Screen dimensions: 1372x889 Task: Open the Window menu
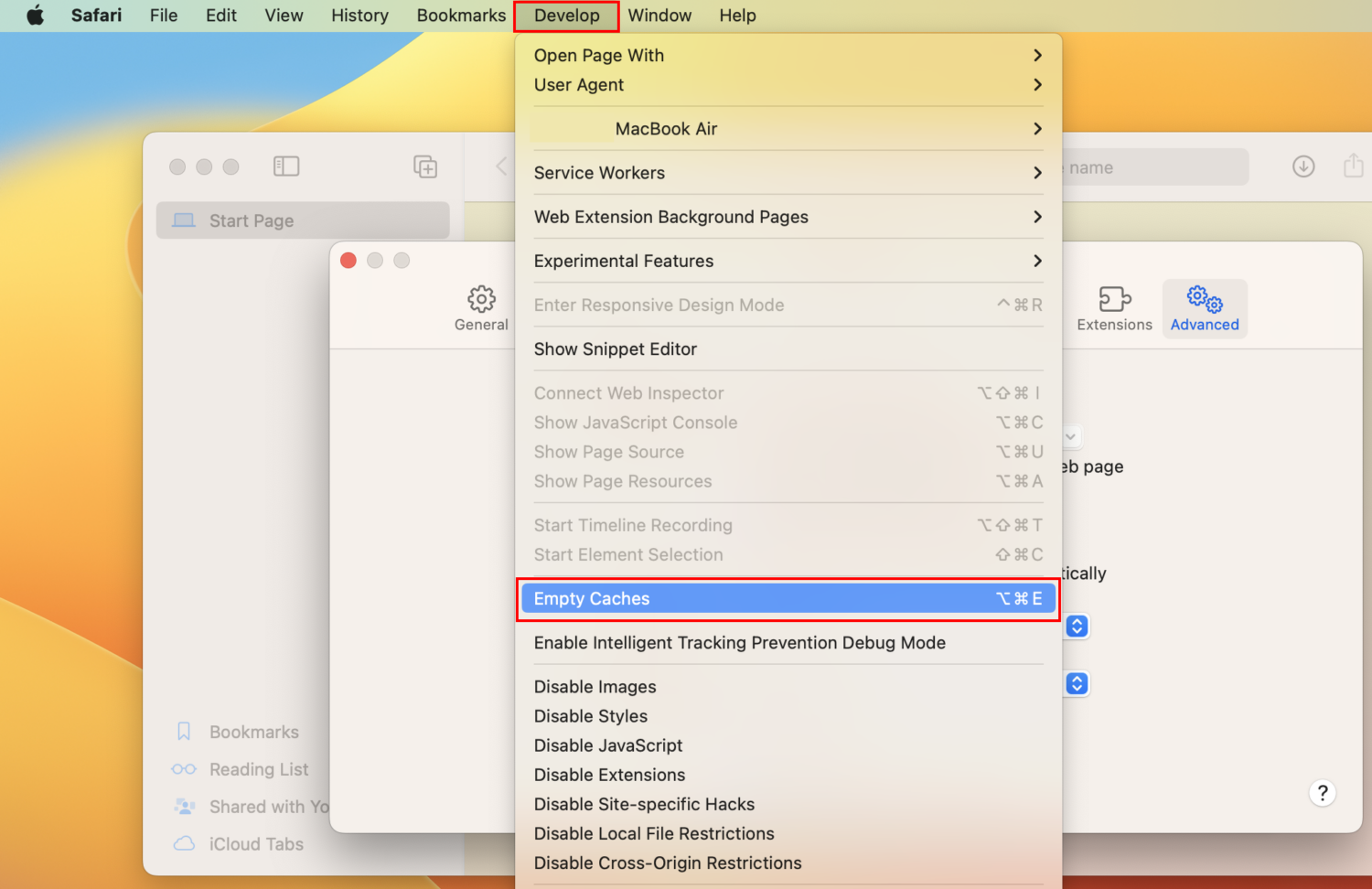[659, 16]
